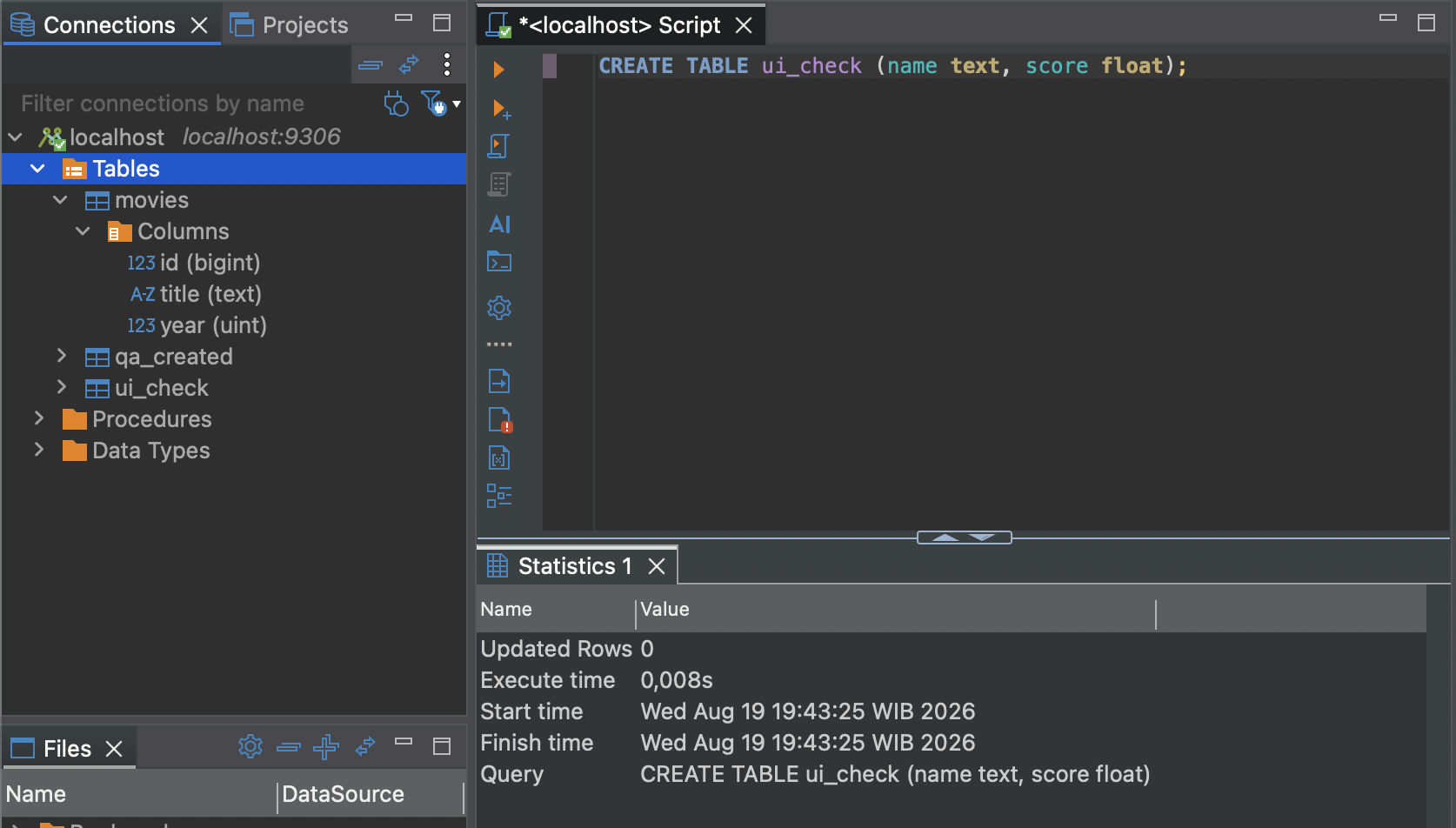
Task: Expand the Data Types folder
Action: [38, 450]
